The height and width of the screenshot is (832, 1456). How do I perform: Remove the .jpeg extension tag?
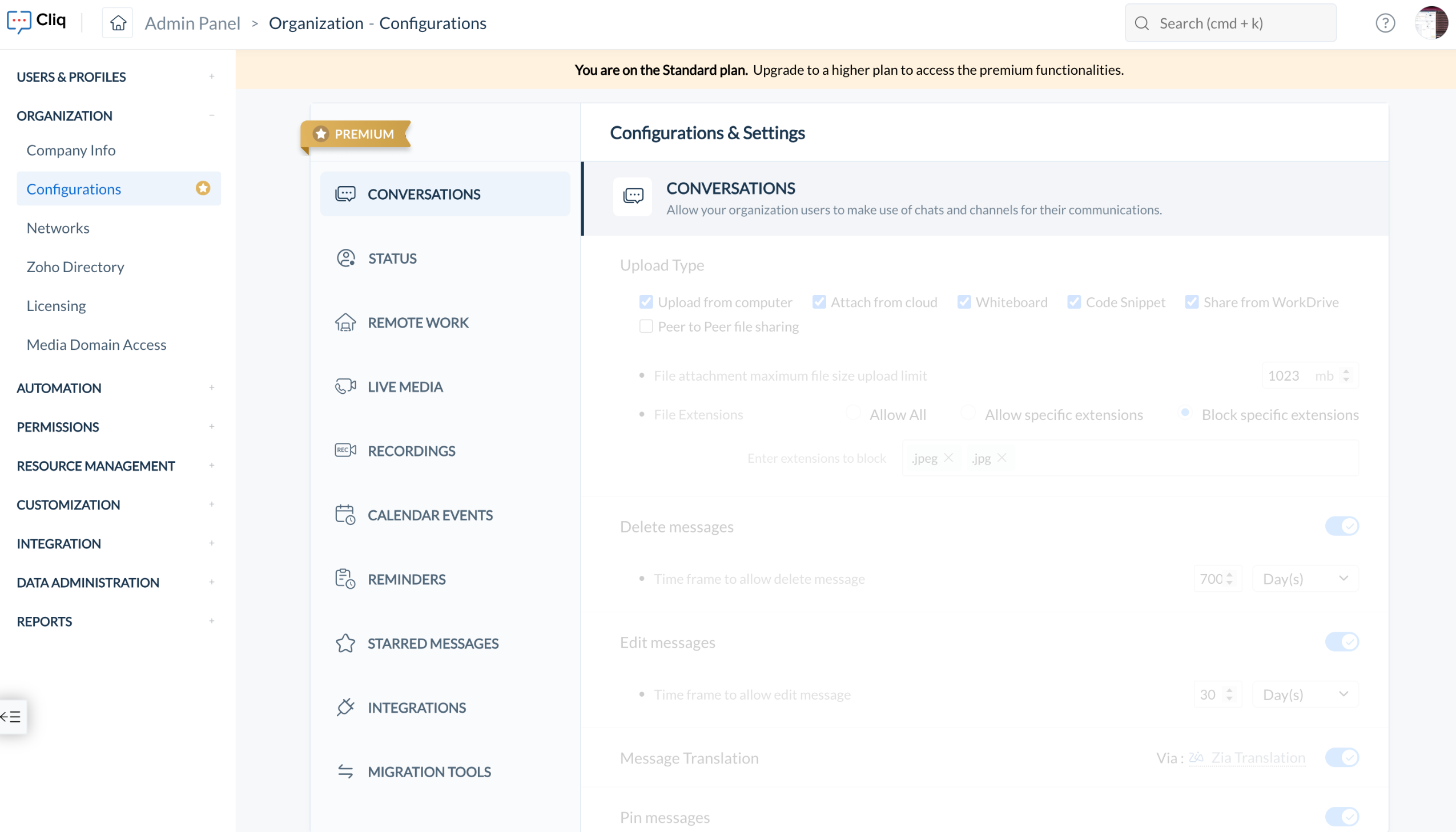(x=948, y=458)
